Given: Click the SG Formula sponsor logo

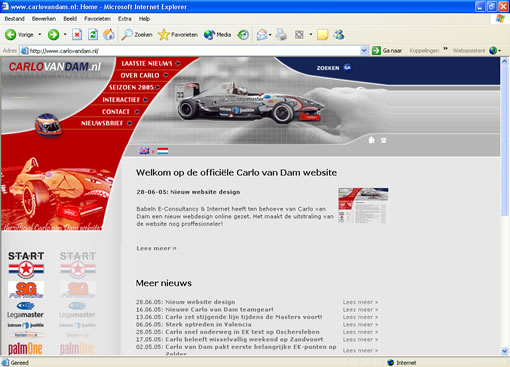Looking at the screenshot, I should pyautogui.click(x=26, y=289).
